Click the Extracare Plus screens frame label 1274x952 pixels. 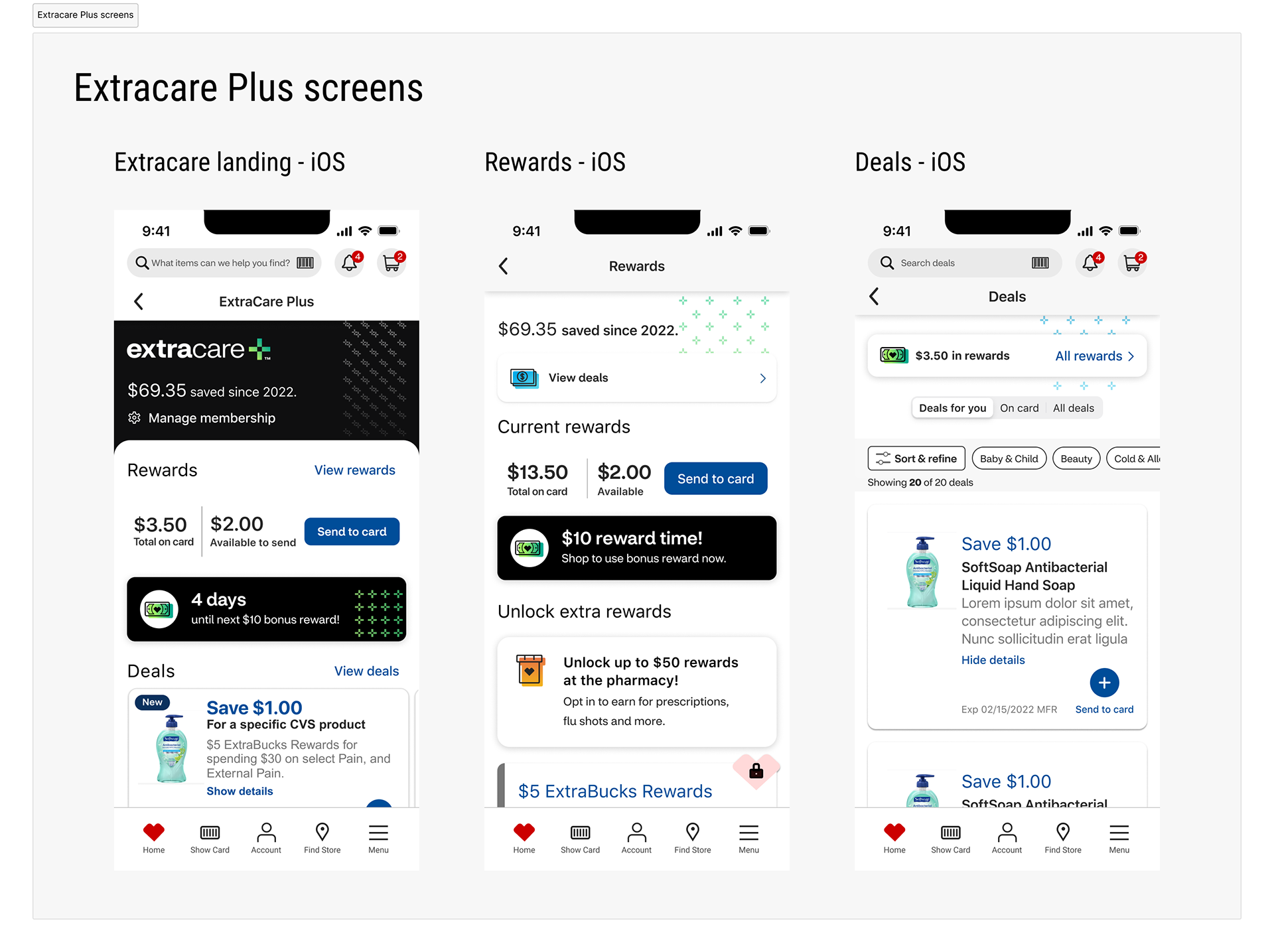click(x=86, y=15)
